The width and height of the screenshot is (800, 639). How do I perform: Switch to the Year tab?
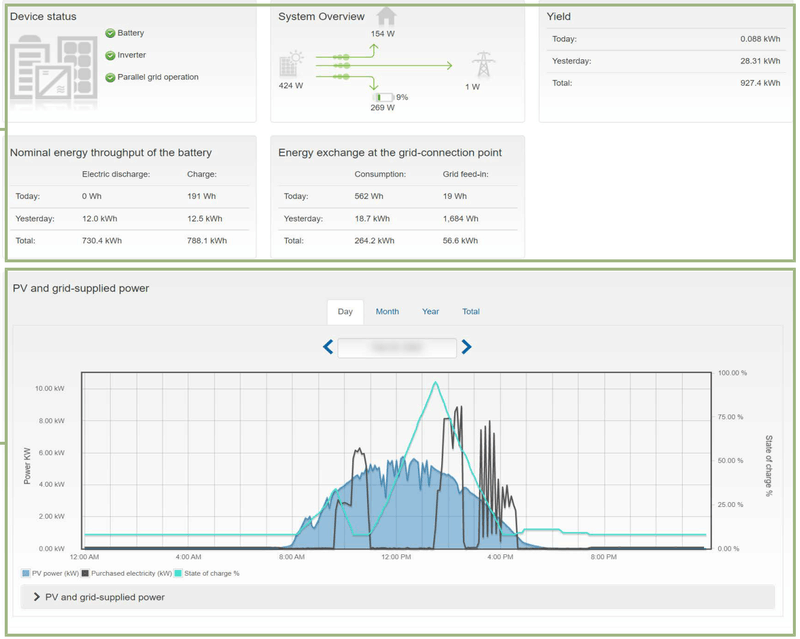430,311
